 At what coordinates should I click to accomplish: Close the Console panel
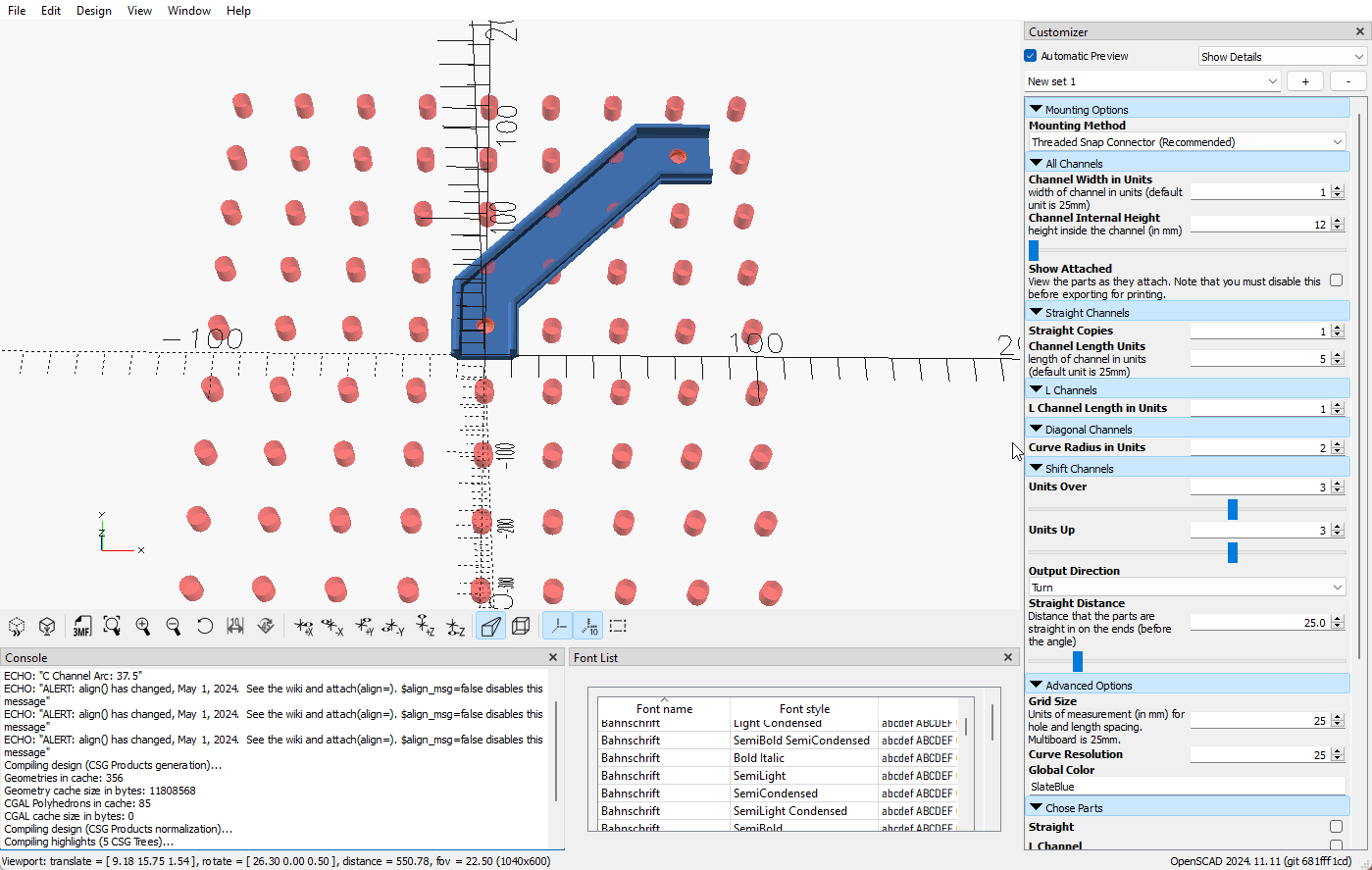coord(553,657)
